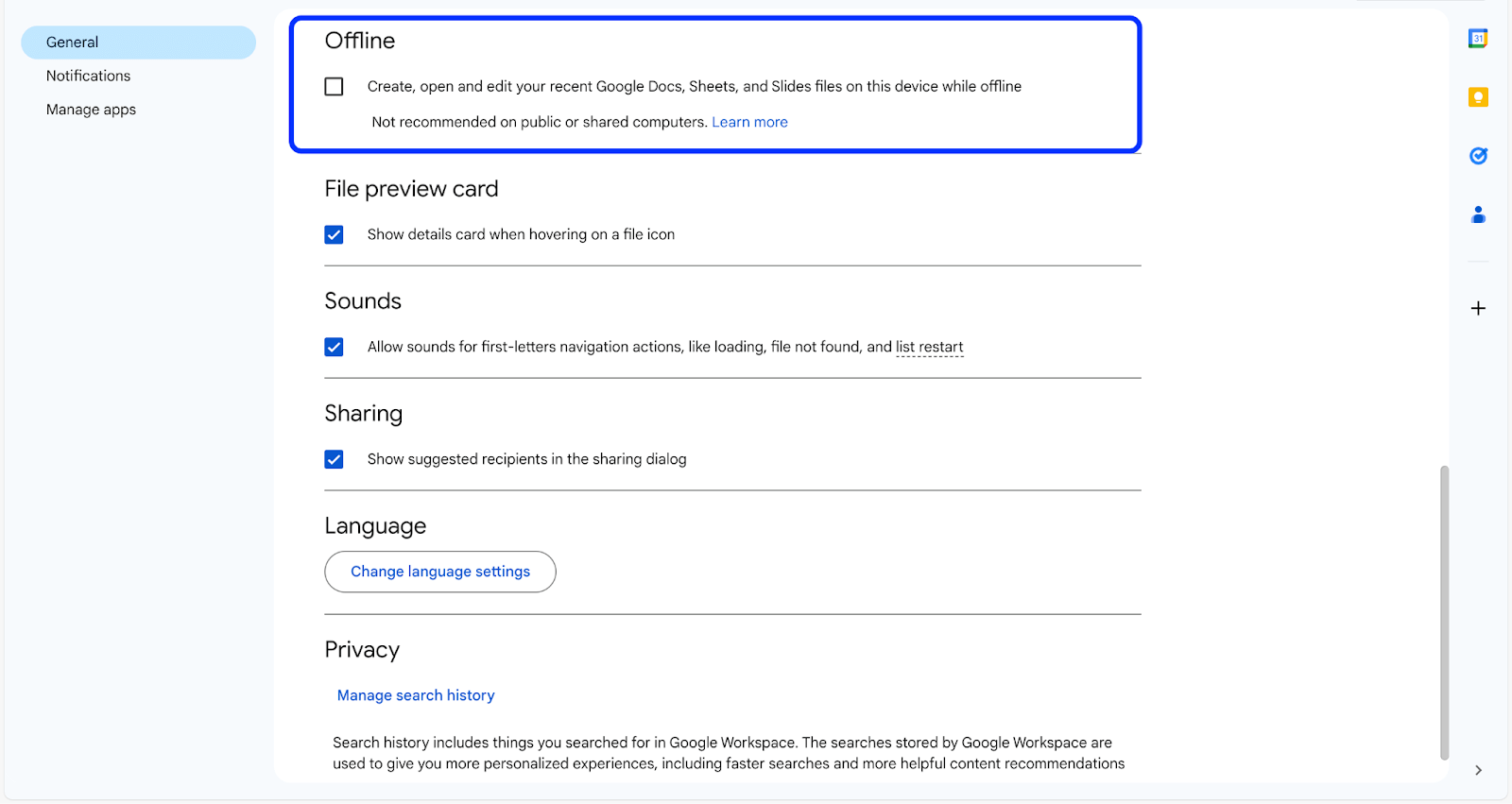Click the plus icon to get add-ons
Screen dimensions: 1512x804
point(1477,307)
